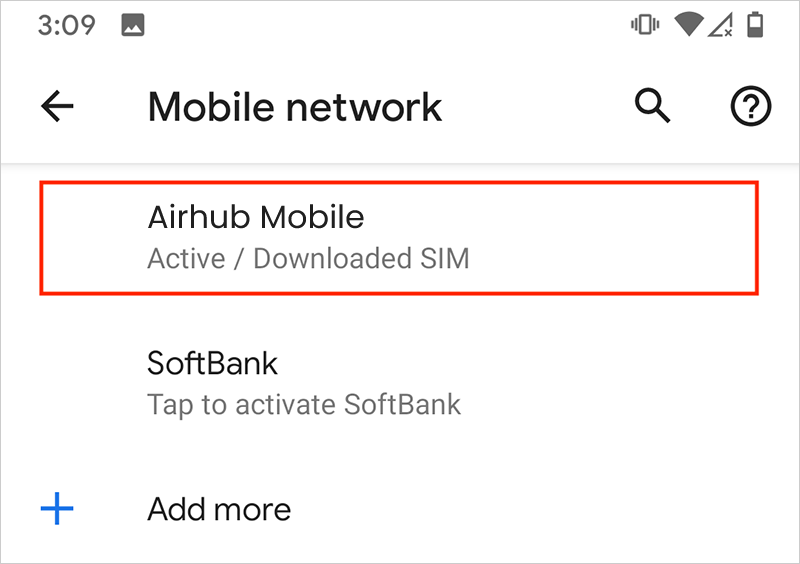
Task: Tap the vibrate mode status icon
Action: coord(645,26)
